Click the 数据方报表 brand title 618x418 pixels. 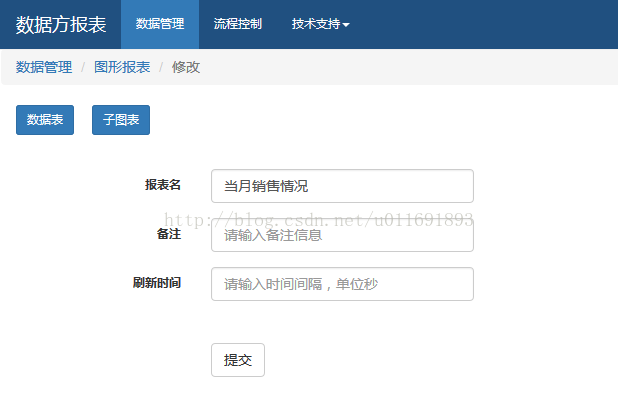pos(61,24)
